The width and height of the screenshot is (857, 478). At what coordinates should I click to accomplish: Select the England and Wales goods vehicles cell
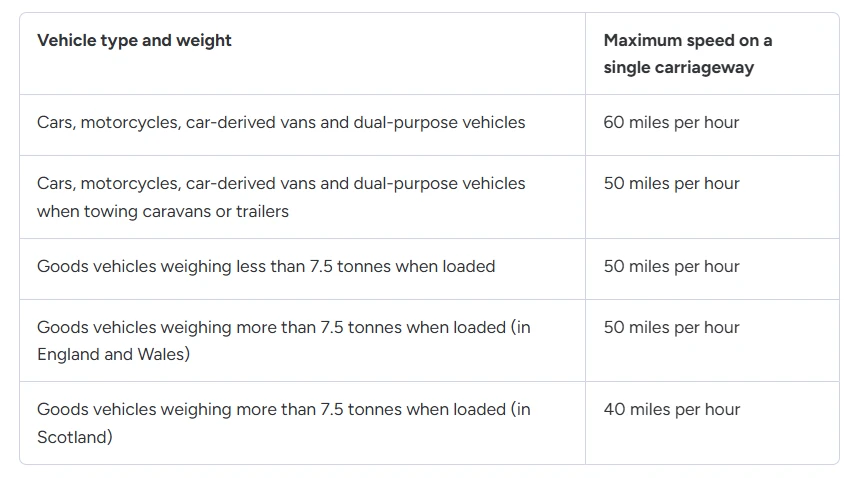pos(283,340)
